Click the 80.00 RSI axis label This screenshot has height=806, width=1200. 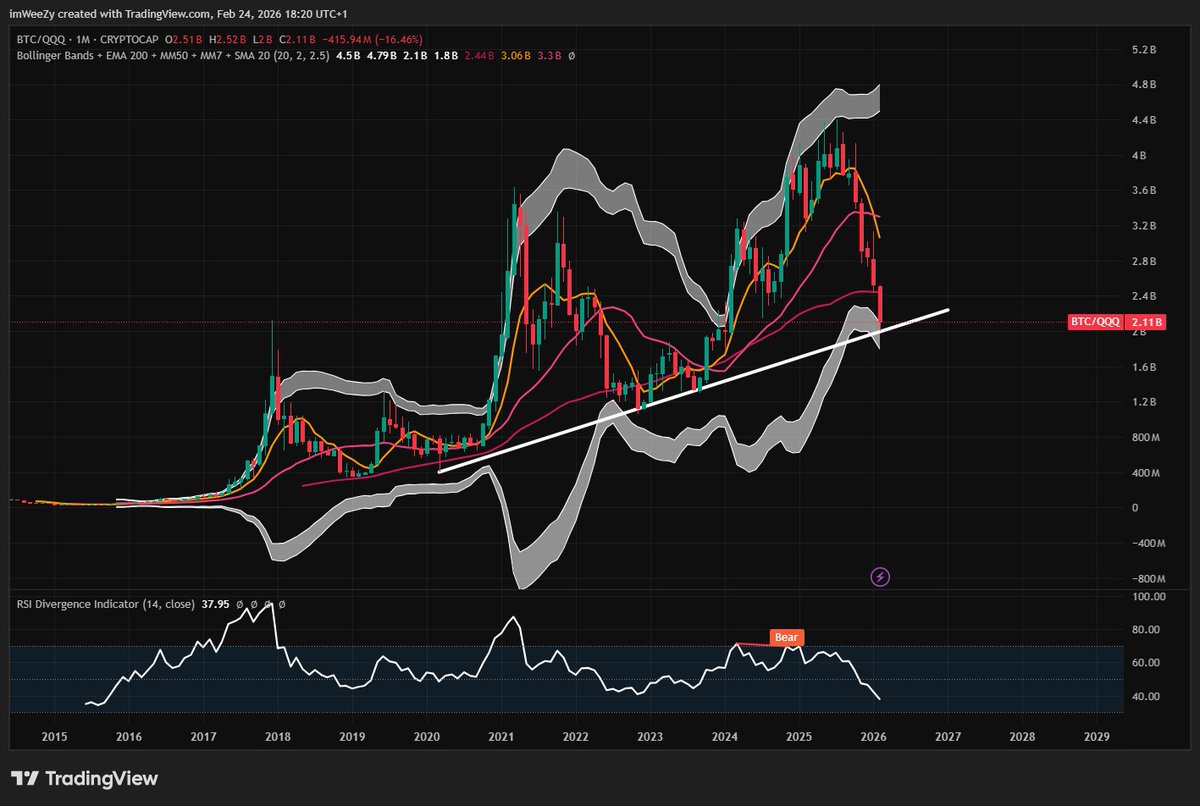1146,630
